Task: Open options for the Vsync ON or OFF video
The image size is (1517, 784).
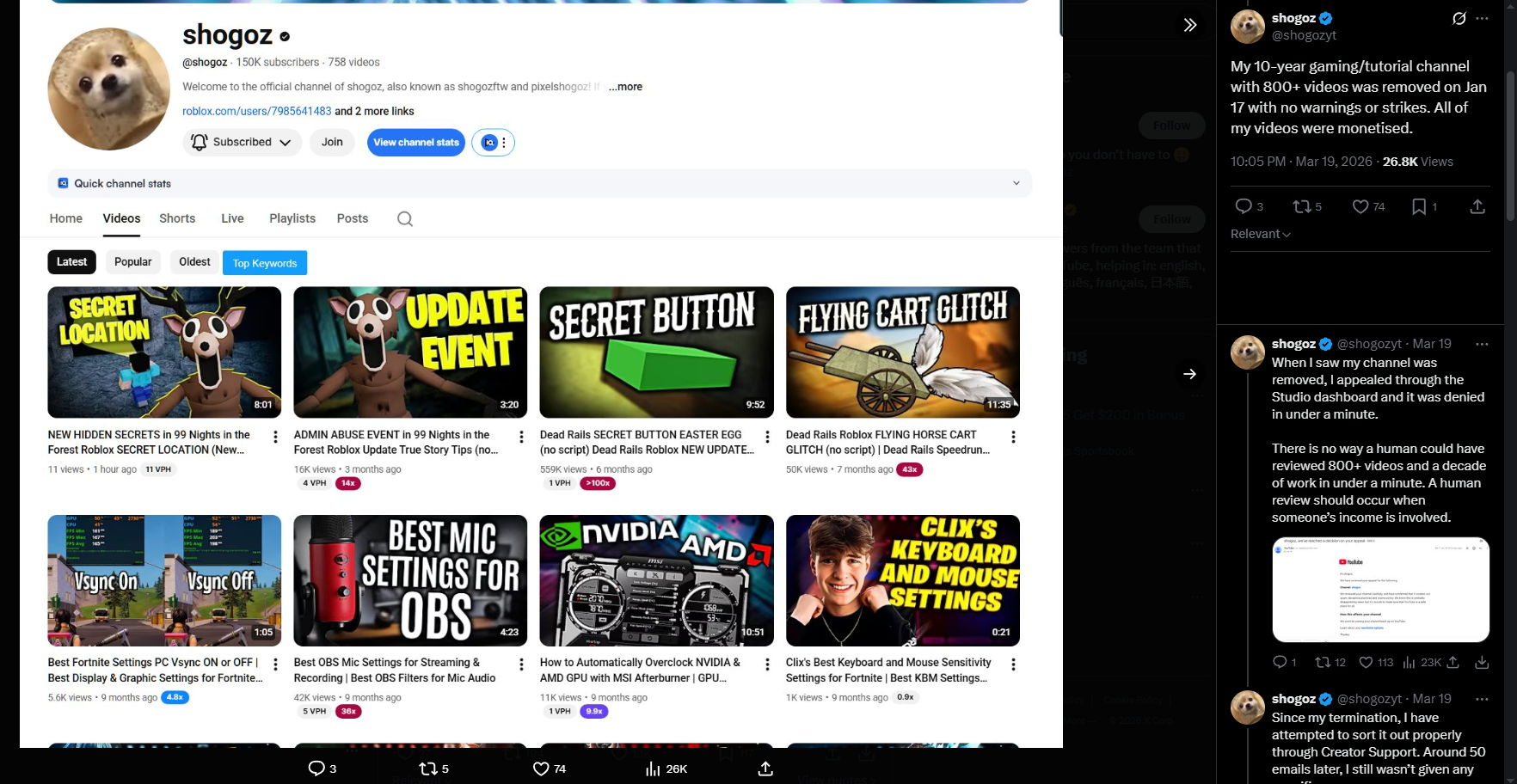Action: coord(275,665)
